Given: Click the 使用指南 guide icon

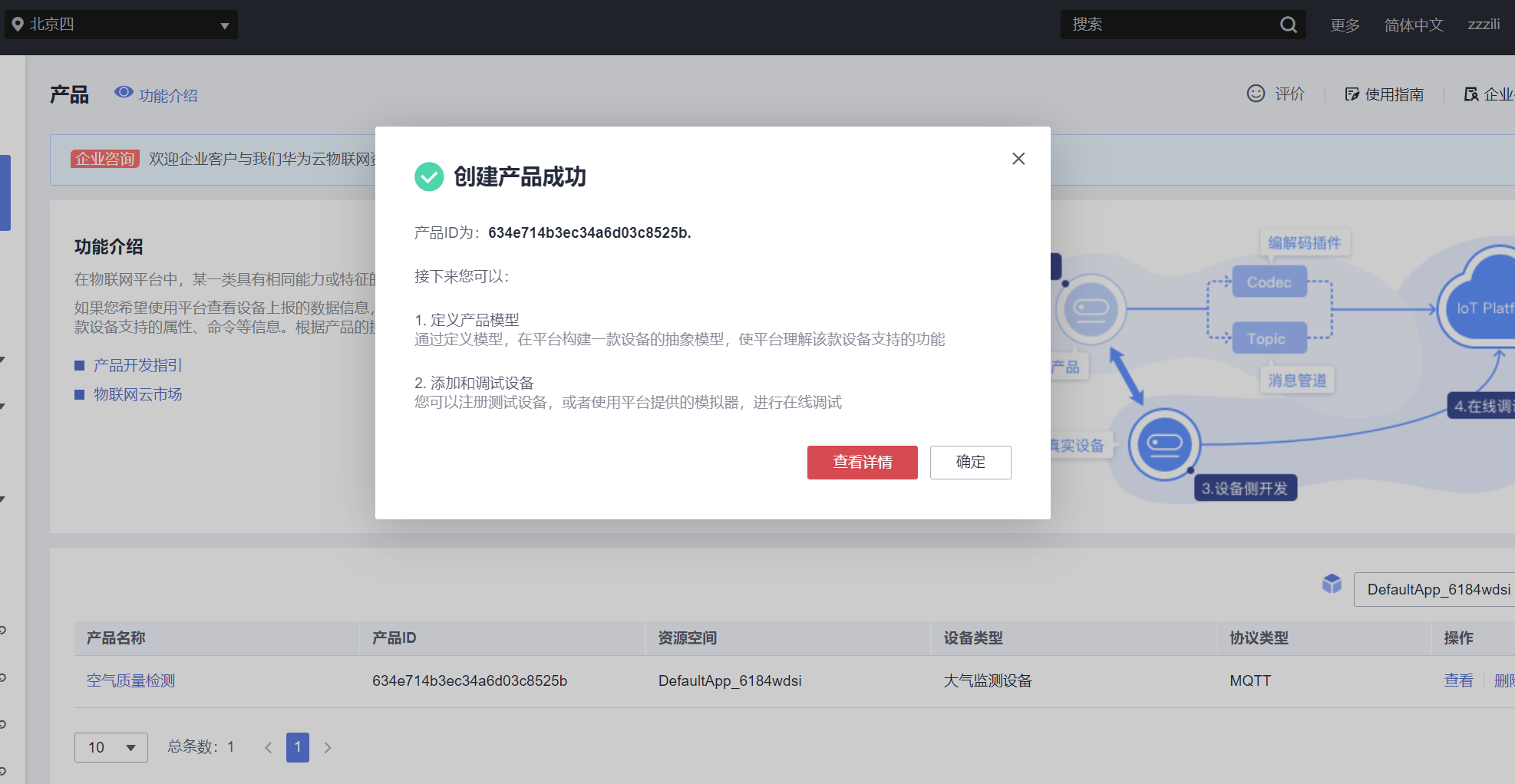Looking at the screenshot, I should [1352, 94].
